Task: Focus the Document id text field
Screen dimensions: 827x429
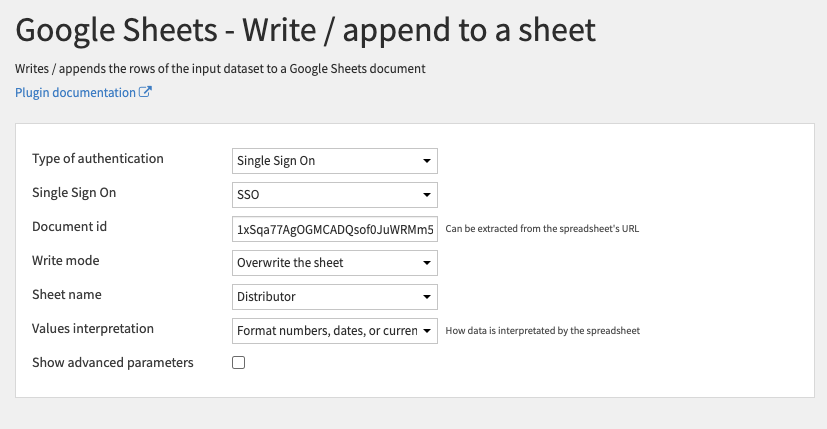Action: [x=334, y=229]
